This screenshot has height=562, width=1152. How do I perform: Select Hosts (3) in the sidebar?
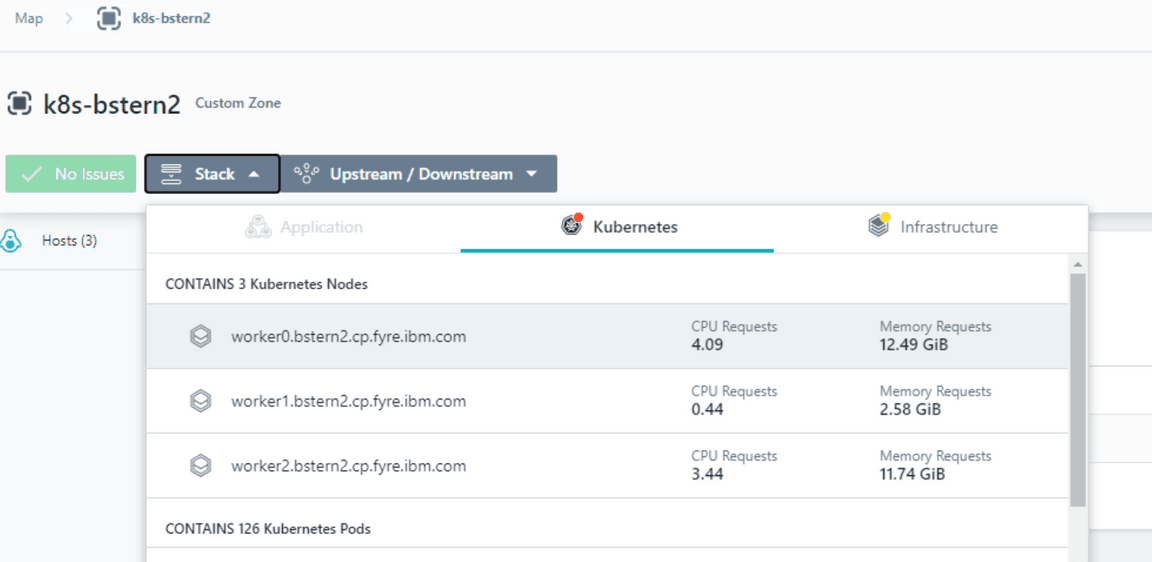click(69, 241)
